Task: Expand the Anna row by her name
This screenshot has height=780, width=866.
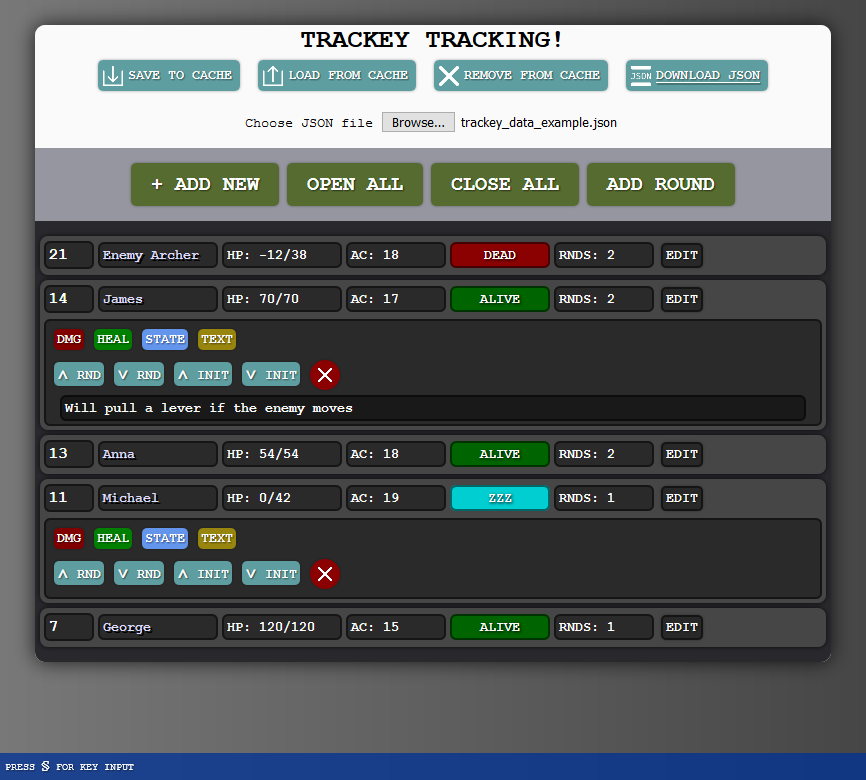Action: tap(158, 454)
